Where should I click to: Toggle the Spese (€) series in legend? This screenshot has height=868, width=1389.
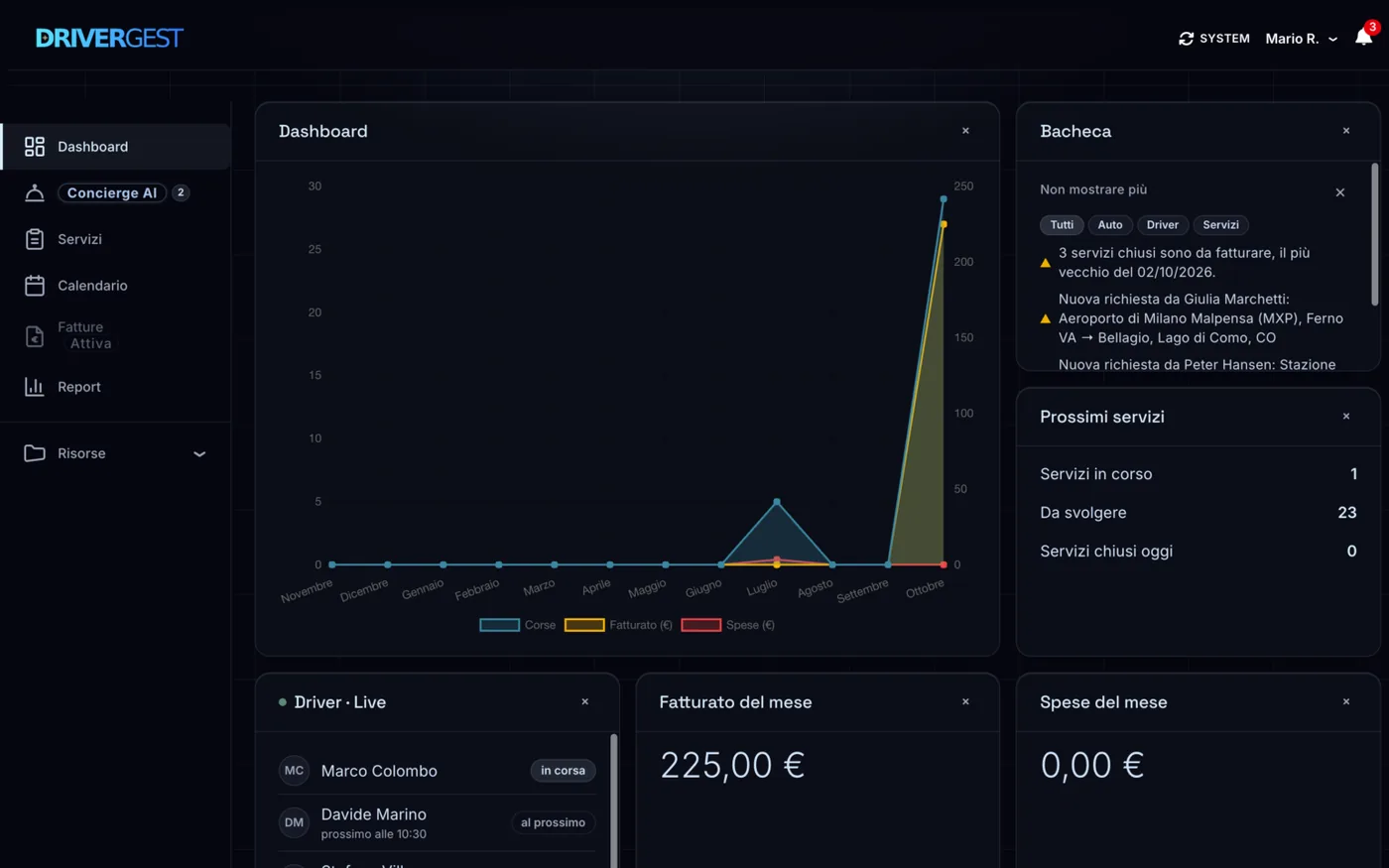tap(728, 625)
